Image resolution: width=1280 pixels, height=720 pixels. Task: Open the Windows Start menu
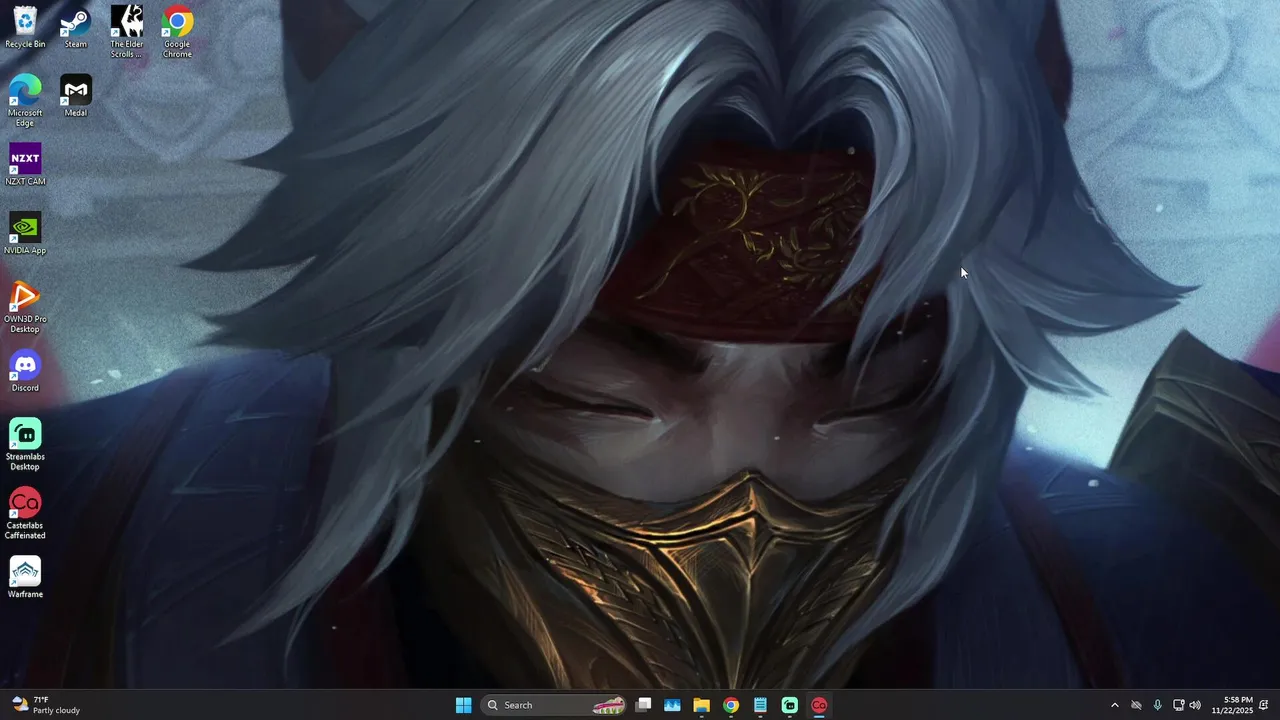coord(464,705)
